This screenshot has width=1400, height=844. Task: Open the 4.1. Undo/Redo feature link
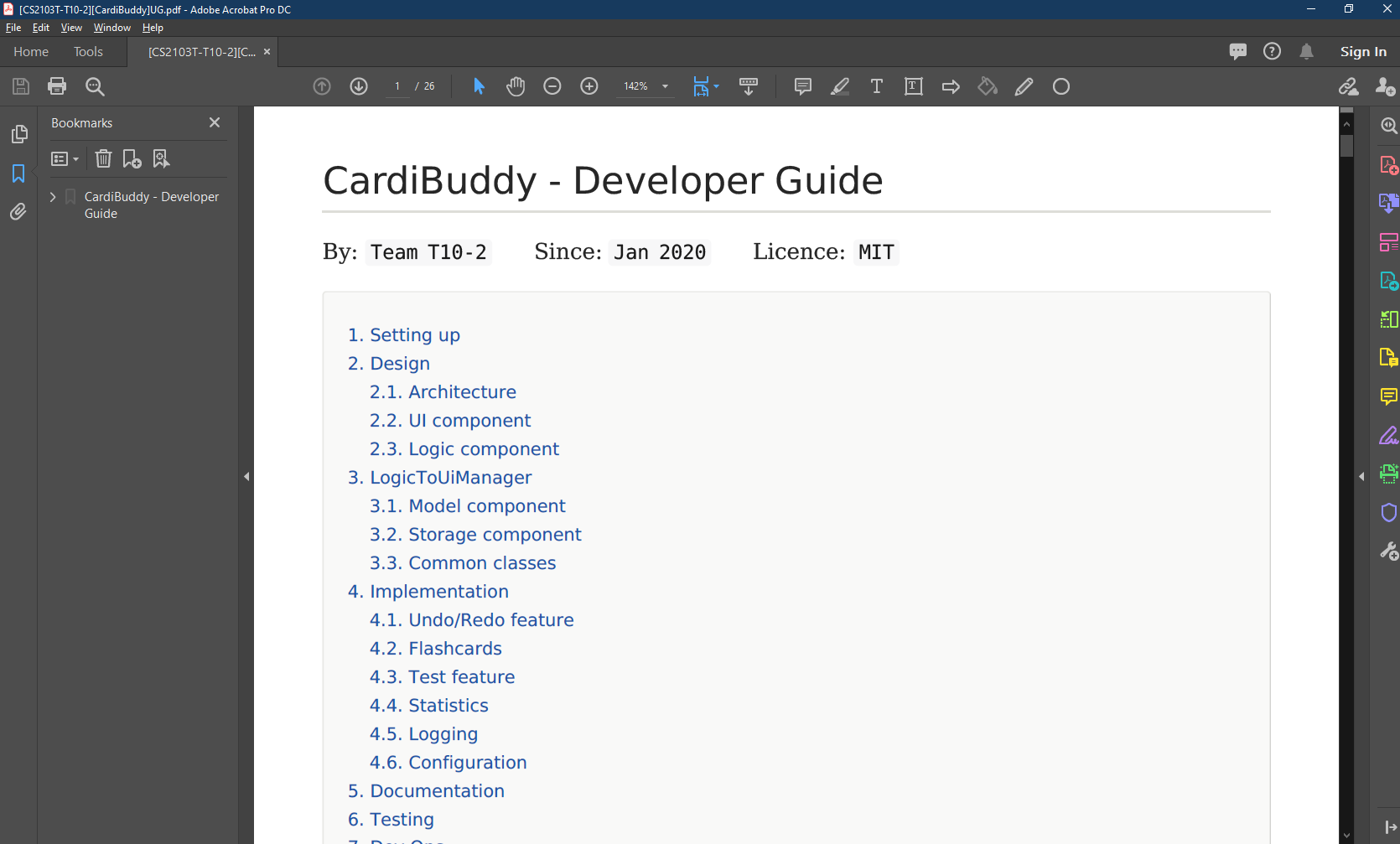pos(472,620)
